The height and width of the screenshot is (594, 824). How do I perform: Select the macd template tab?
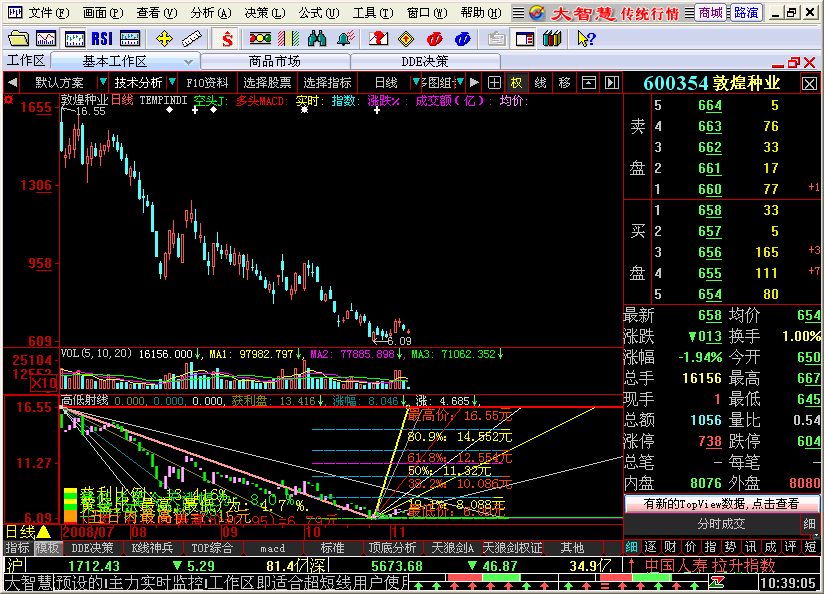272,548
